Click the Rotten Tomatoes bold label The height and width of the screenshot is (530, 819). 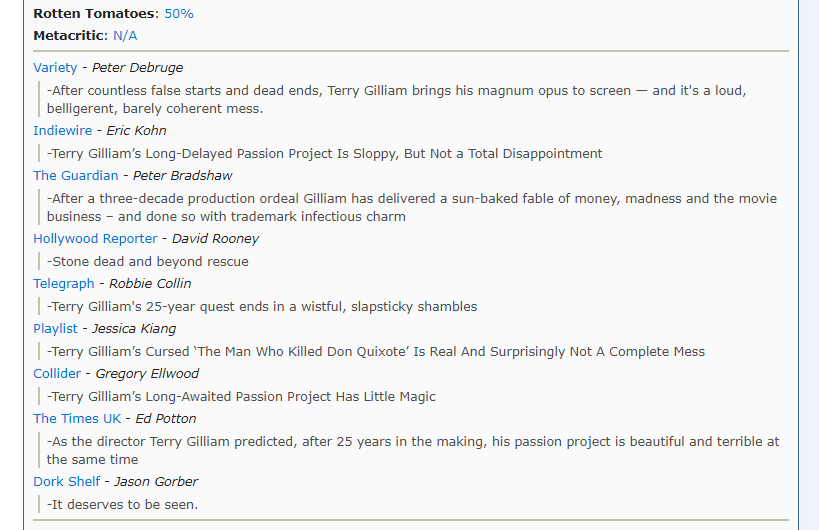96,14
